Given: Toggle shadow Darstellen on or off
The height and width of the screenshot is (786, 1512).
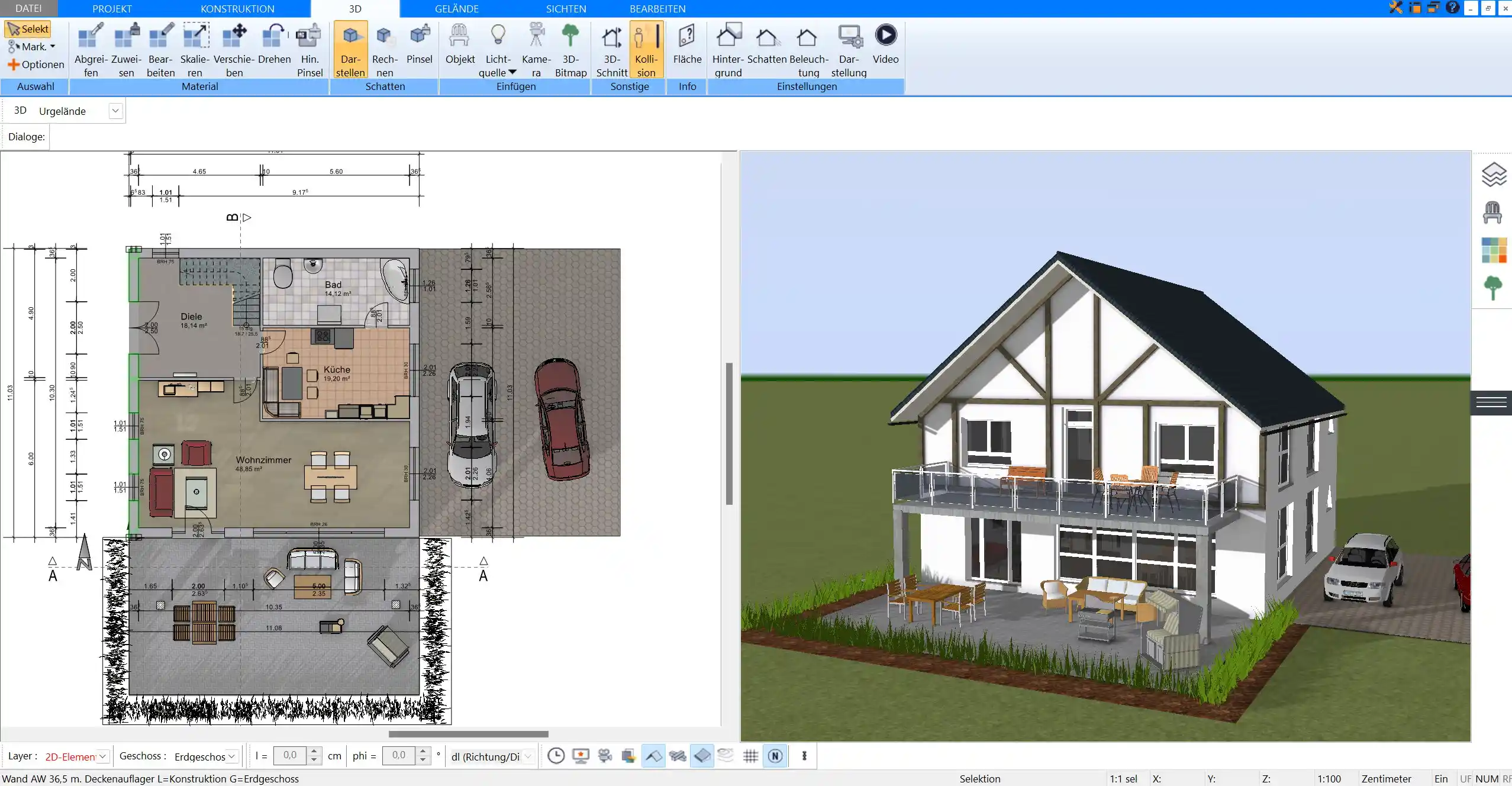Looking at the screenshot, I should (x=350, y=50).
